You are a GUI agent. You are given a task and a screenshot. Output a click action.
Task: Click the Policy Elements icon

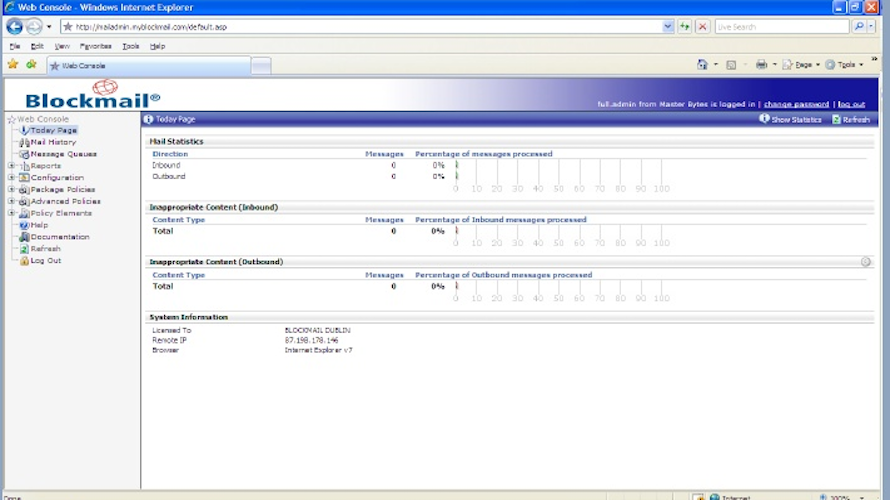pos(24,213)
